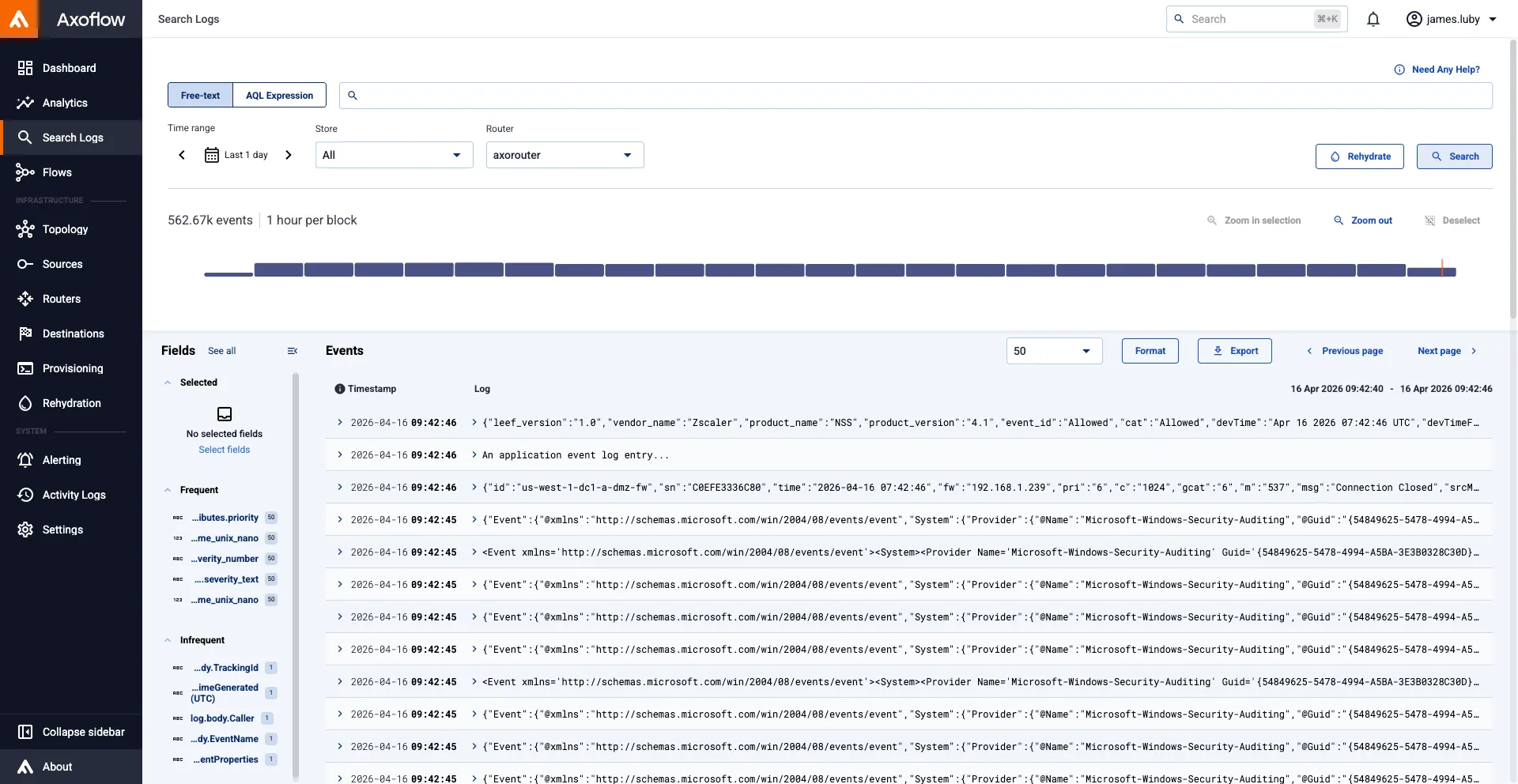1518x784 pixels.
Task: Open the Last 1 day time picker
Action: (x=236, y=155)
